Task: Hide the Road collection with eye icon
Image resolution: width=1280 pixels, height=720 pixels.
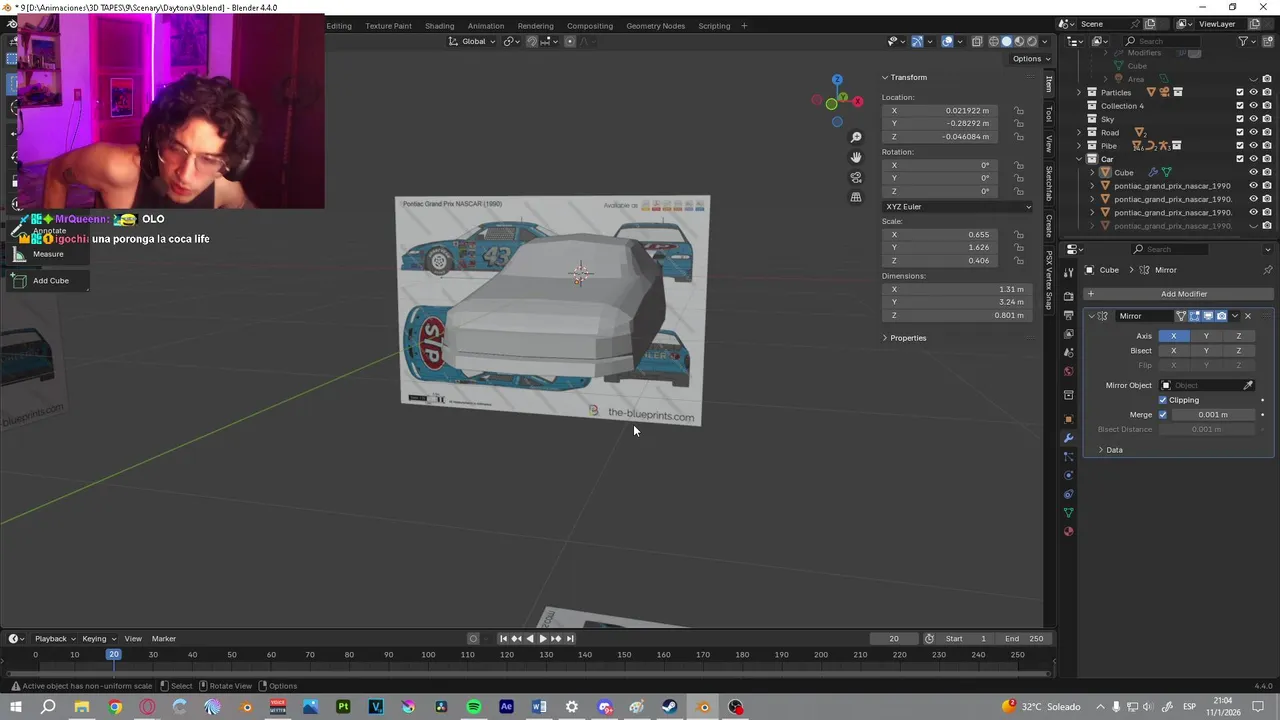Action: click(1253, 132)
